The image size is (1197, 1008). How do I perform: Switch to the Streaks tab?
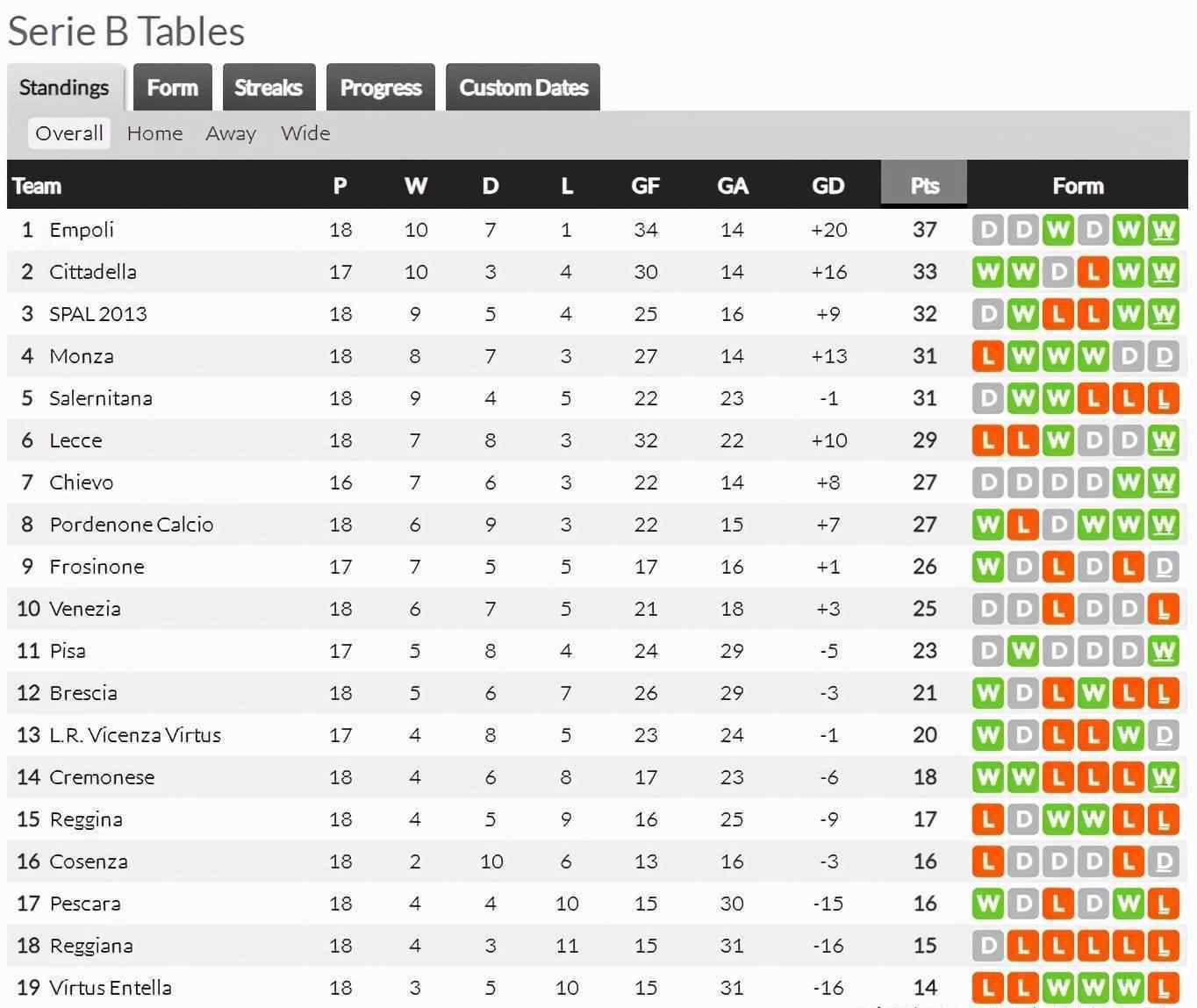coord(269,88)
